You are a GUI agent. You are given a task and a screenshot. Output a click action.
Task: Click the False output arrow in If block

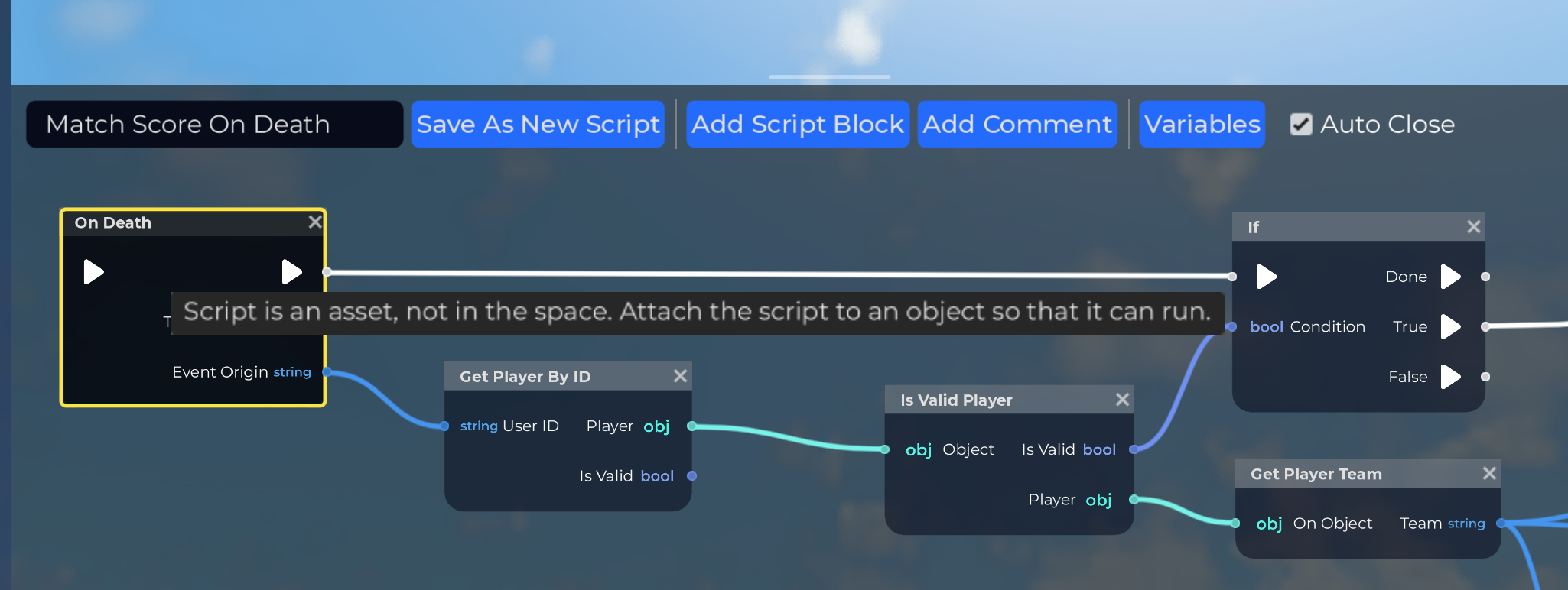click(1450, 377)
